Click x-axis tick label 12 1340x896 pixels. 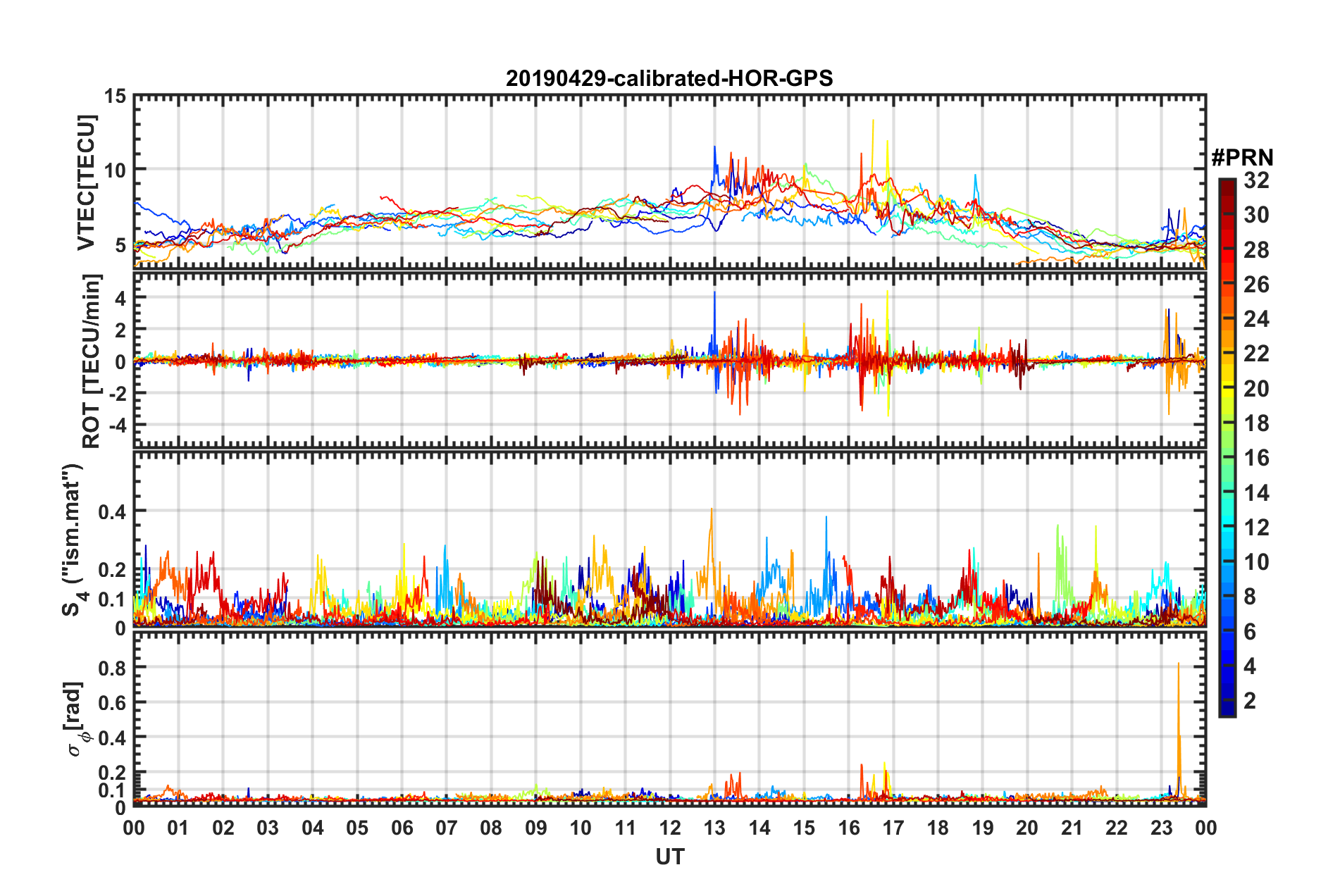coord(670,828)
